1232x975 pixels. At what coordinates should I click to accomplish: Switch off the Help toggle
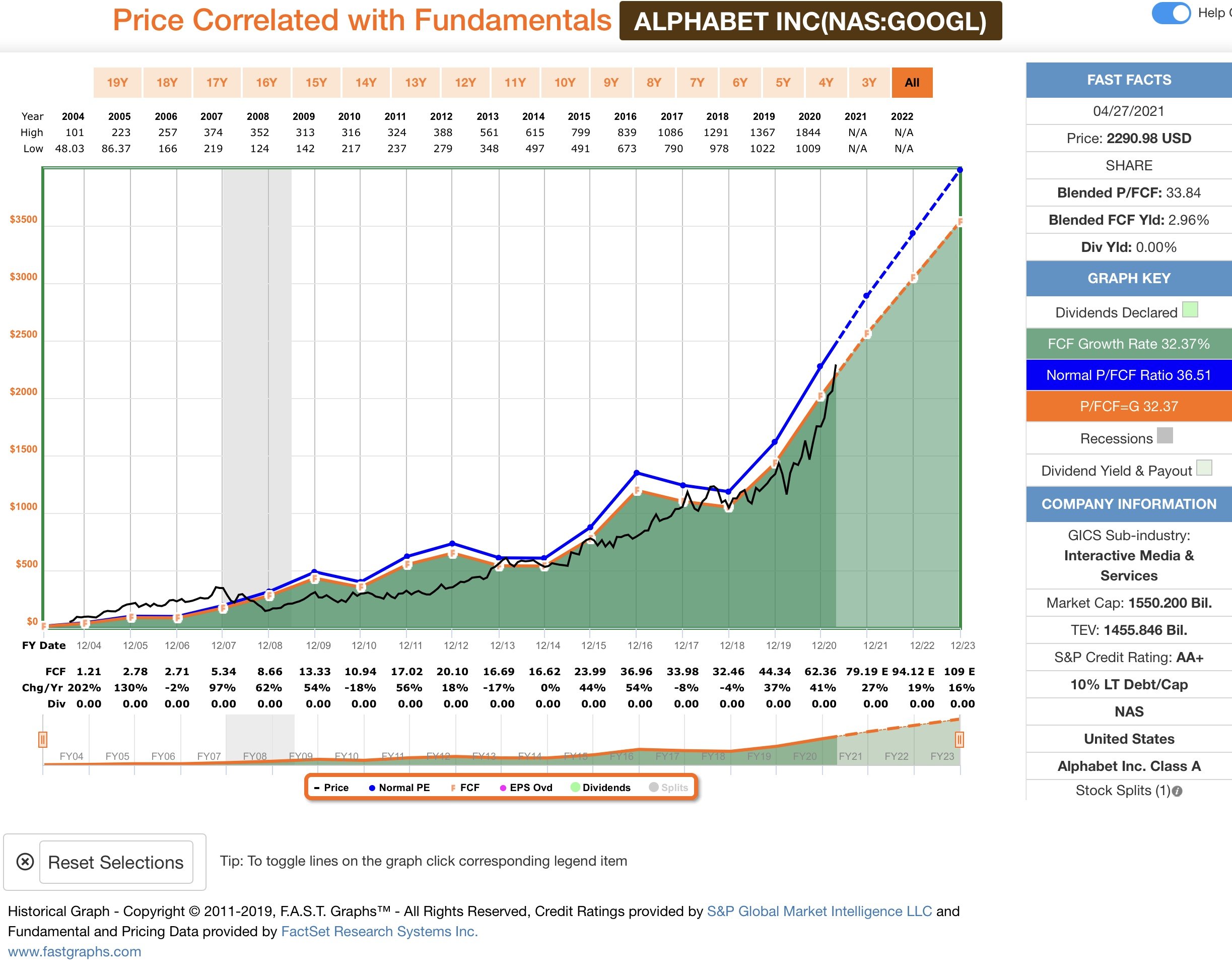click(x=1171, y=13)
